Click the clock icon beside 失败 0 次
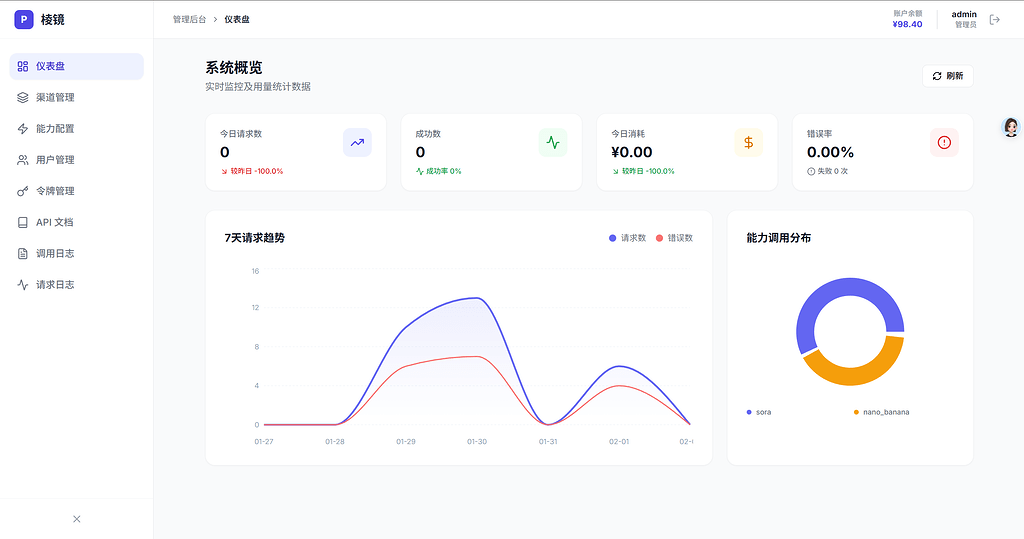 [811, 171]
